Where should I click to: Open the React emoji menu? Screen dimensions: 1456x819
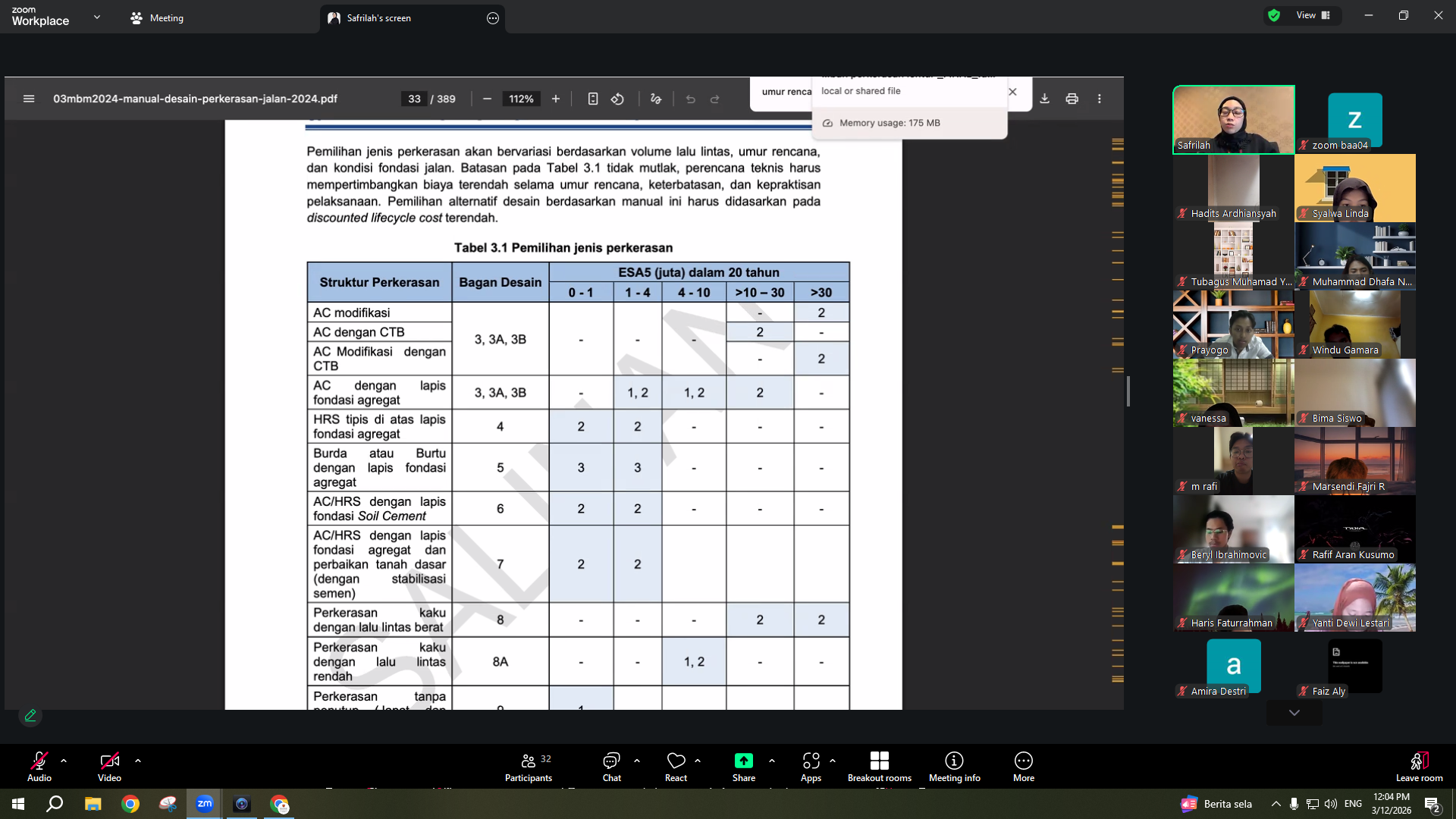676,766
